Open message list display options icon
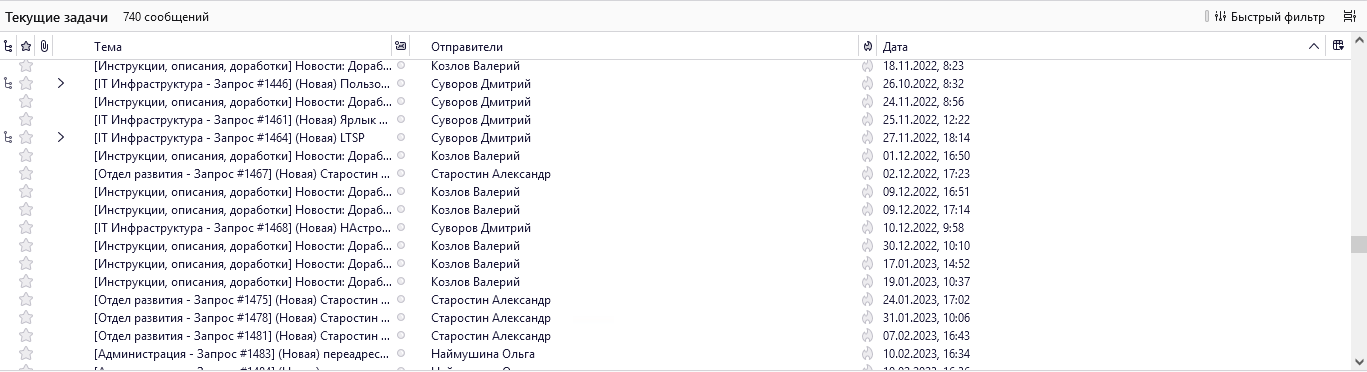 pyautogui.click(x=1350, y=17)
